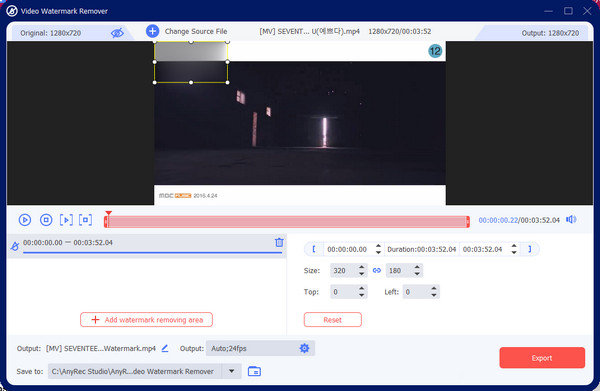Click Add watermark removing area button
This screenshot has height=391, width=600.
(x=146, y=320)
